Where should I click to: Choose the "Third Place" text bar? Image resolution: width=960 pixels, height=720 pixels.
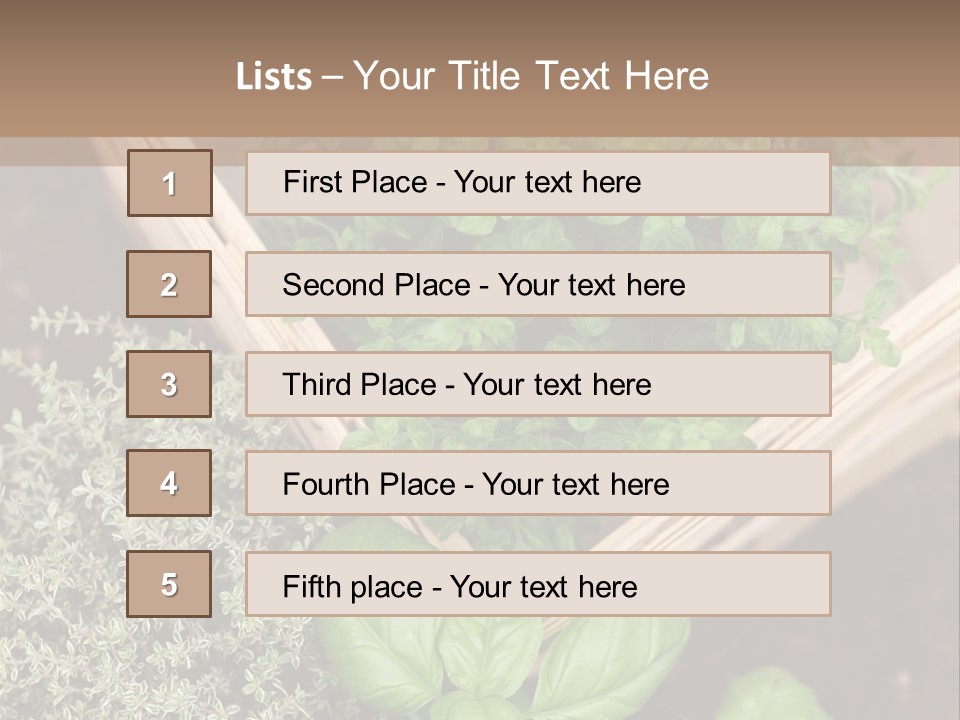538,384
